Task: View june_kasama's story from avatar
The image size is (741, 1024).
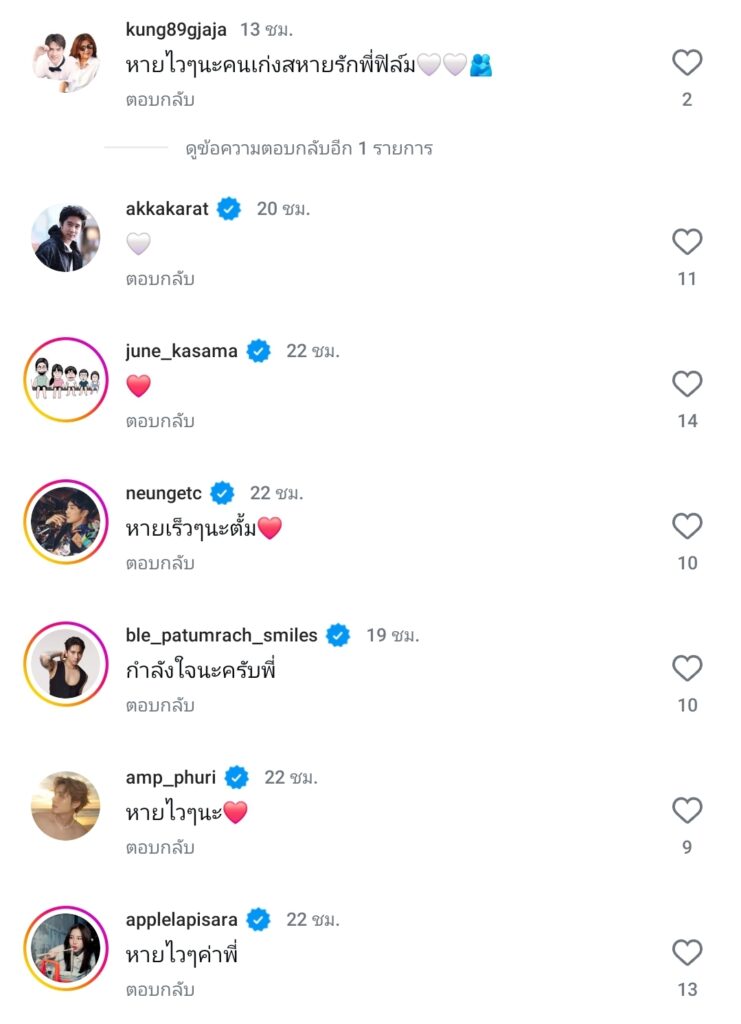Action: (66, 380)
